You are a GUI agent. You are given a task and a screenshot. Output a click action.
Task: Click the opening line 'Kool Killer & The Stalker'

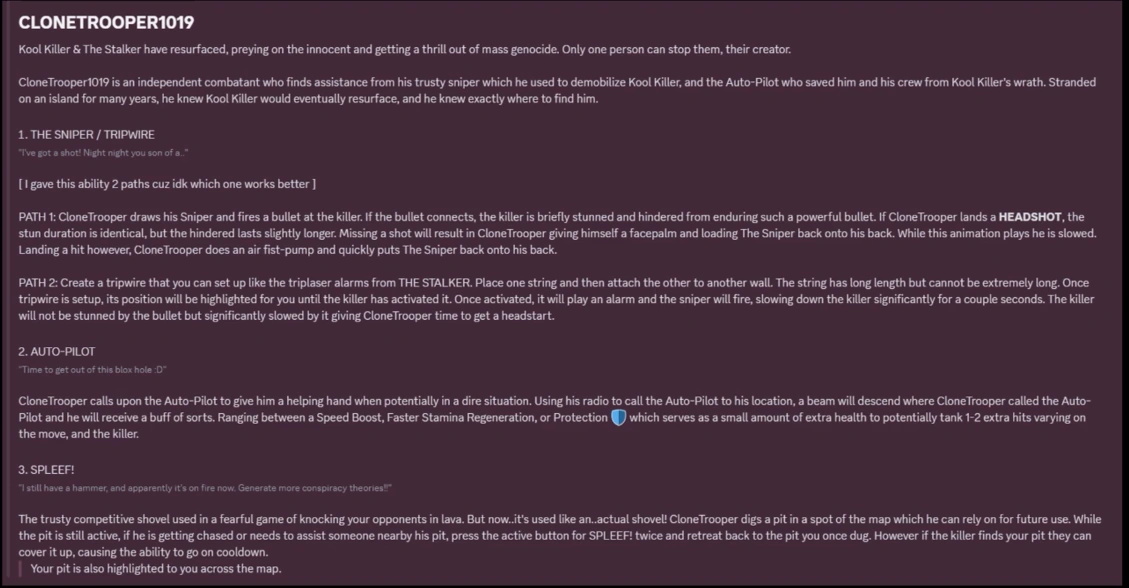[x=405, y=50]
